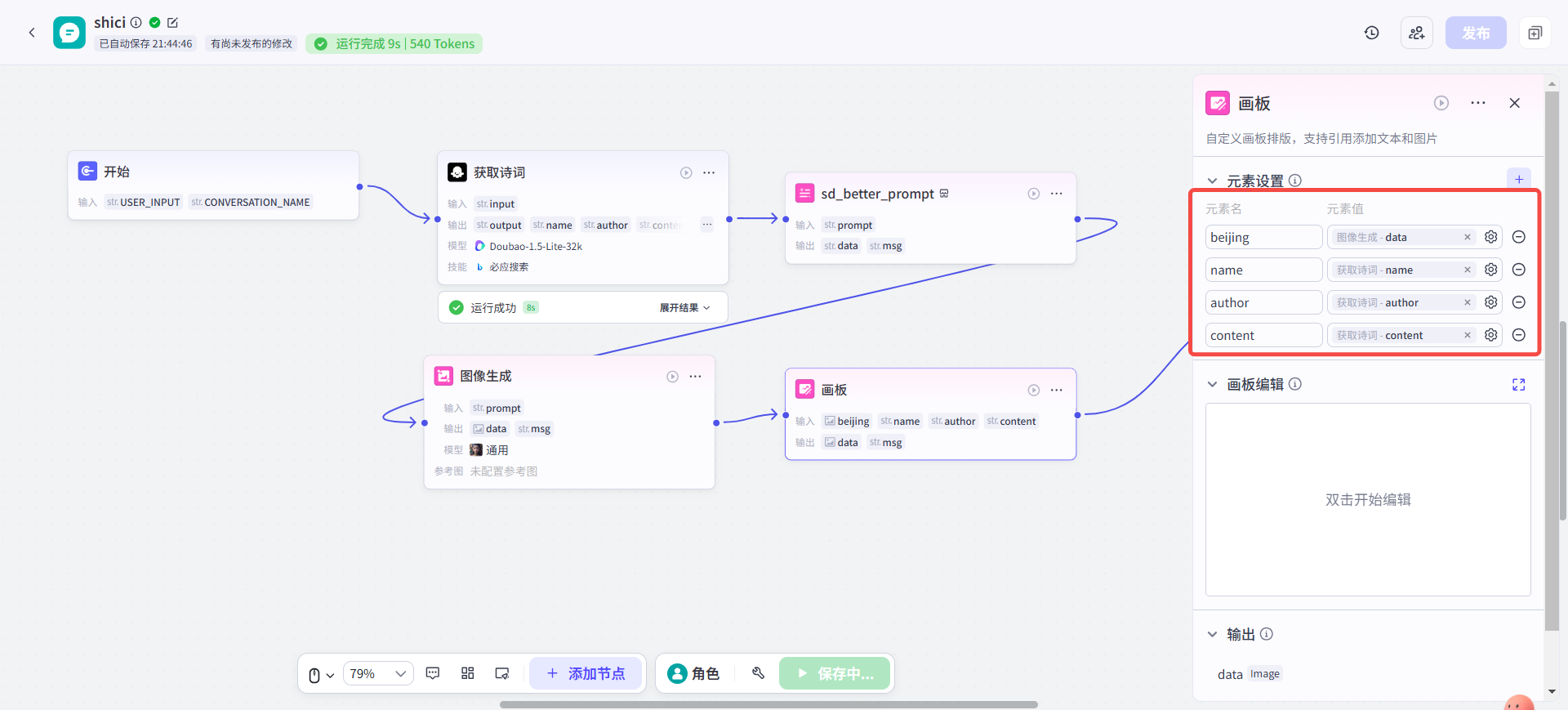Edit the author element name field

coord(1263,302)
